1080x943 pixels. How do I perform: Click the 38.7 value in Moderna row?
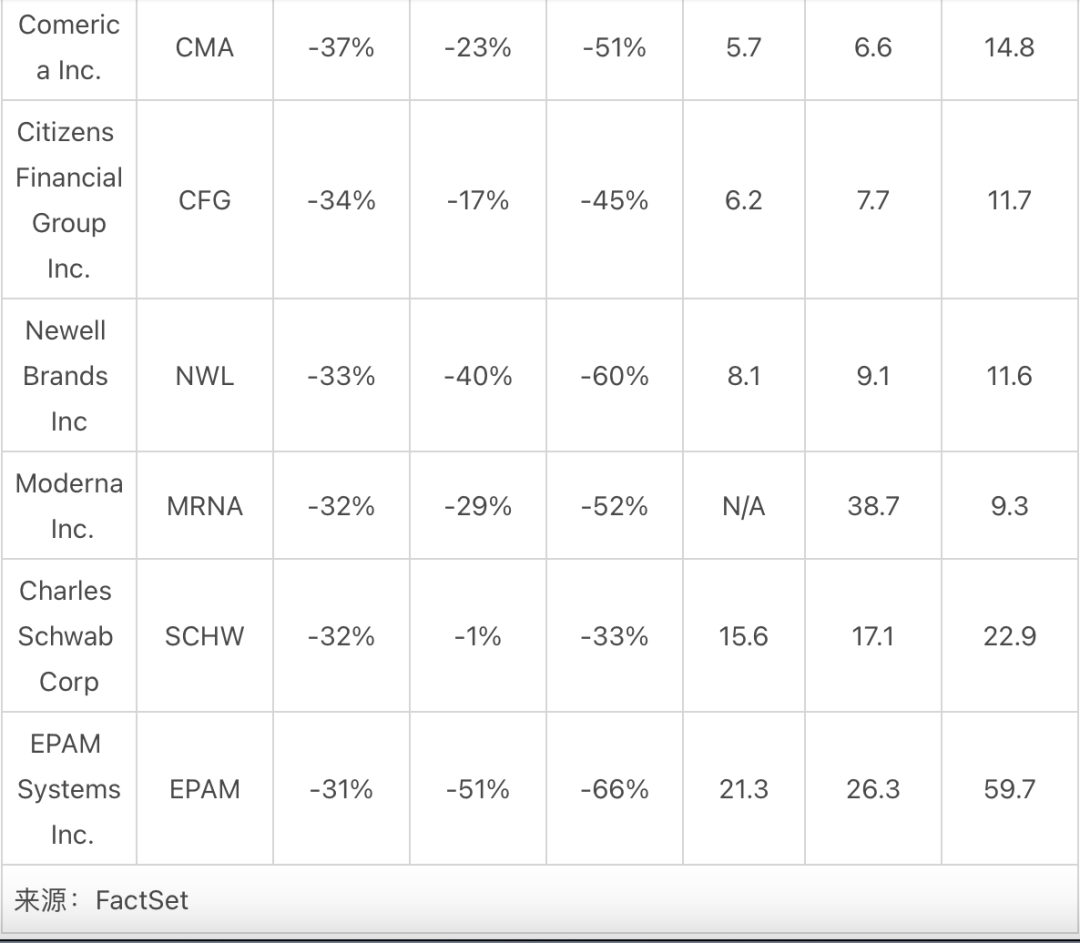point(873,506)
